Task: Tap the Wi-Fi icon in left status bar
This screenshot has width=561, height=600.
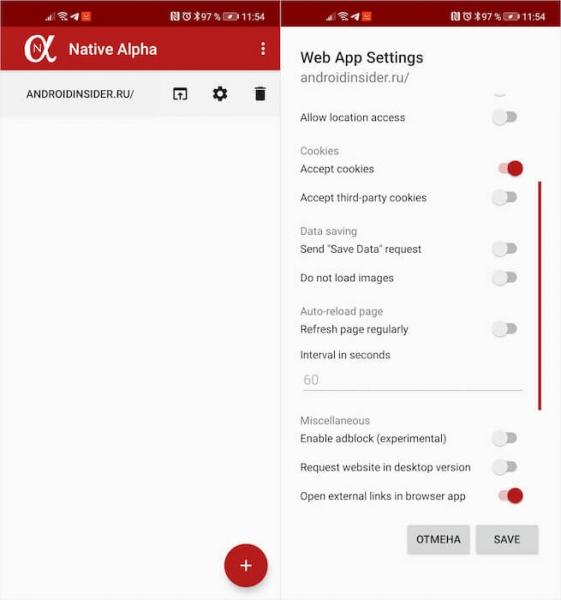Action: [x=63, y=16]
